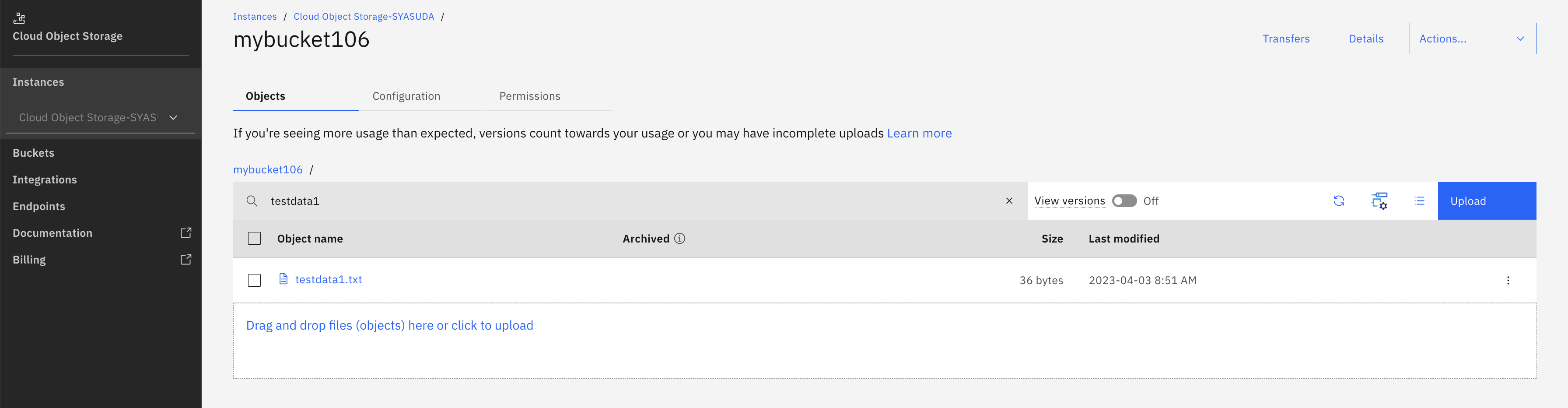1568x408 pixels.
Task: Open Documentation in the sidebar
Action: pos(52,233)
